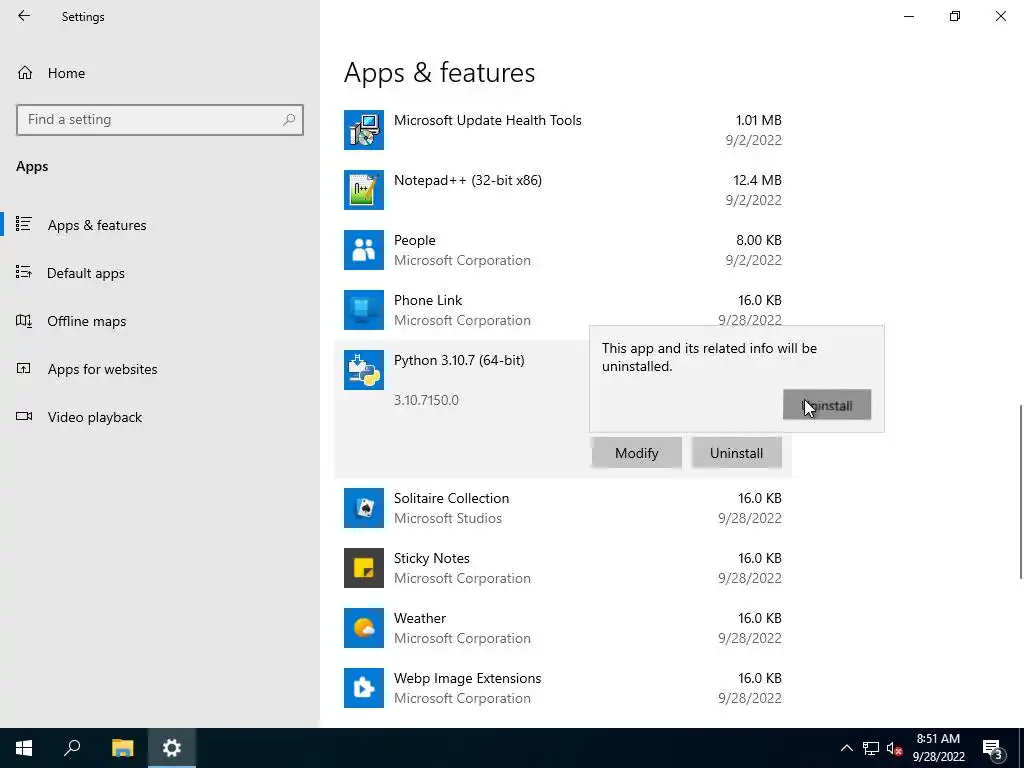The width and height of the screenshot is (1024, 768).
Task: Focus the Find a setting search box
Action: click(160, 120)
